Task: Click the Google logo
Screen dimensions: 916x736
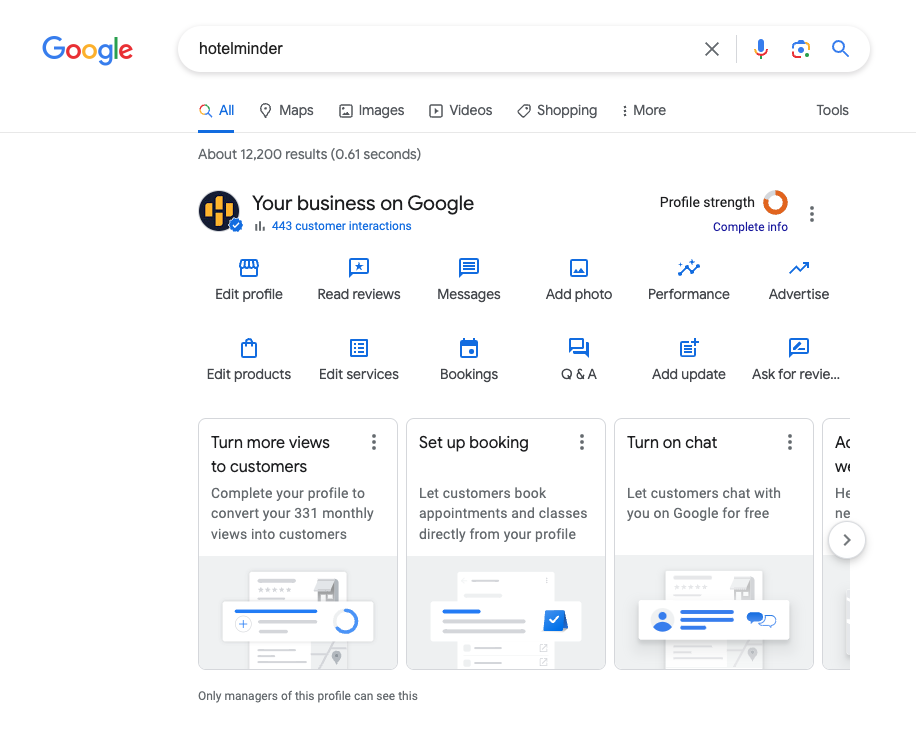Action: pyautogui.click(x=88, y=50)
